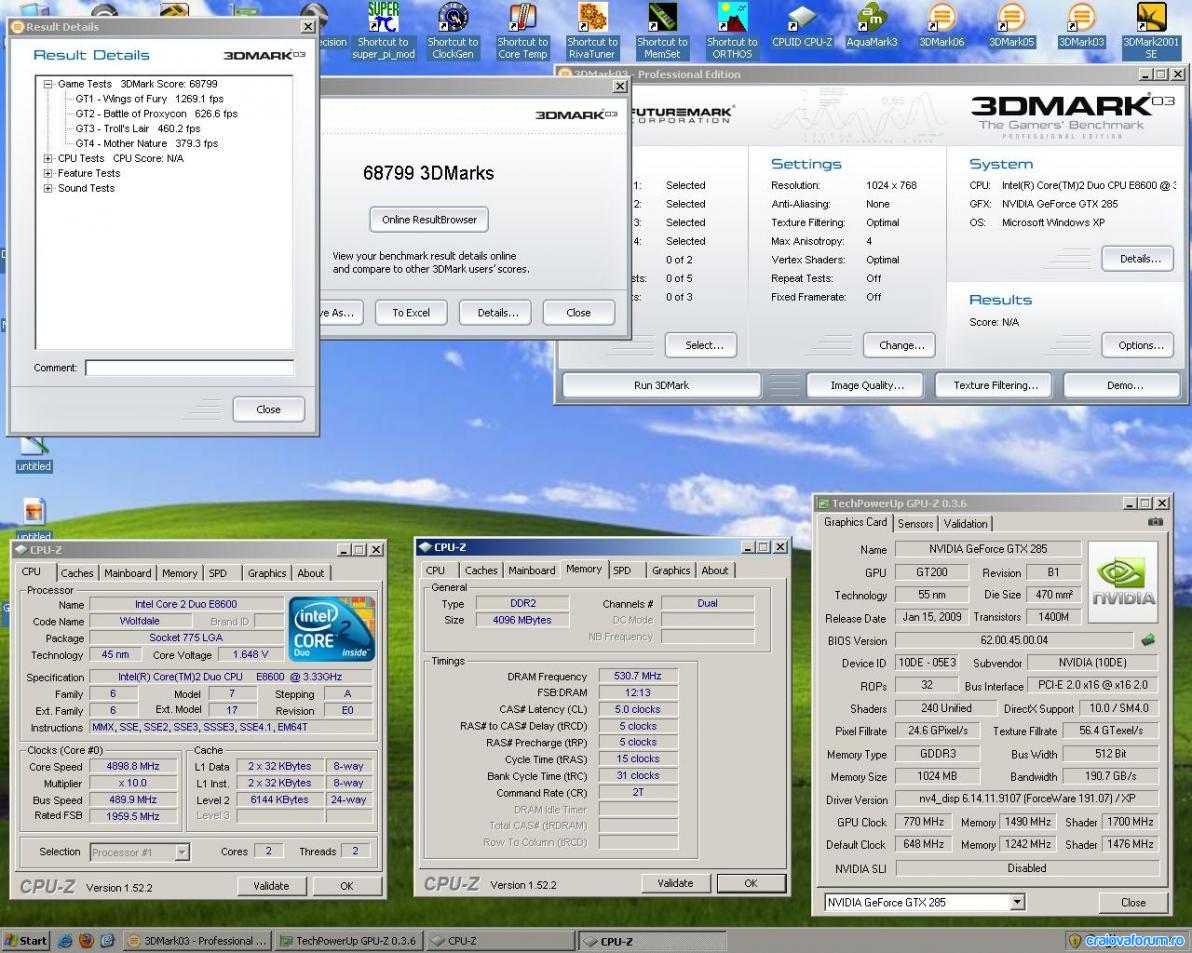Click the third quick launch icon beside Firefox

click(107, 941)
